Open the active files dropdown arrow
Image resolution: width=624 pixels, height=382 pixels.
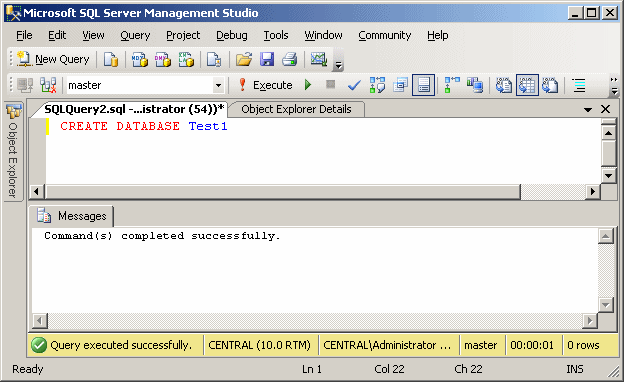click(x=588, y=109)
